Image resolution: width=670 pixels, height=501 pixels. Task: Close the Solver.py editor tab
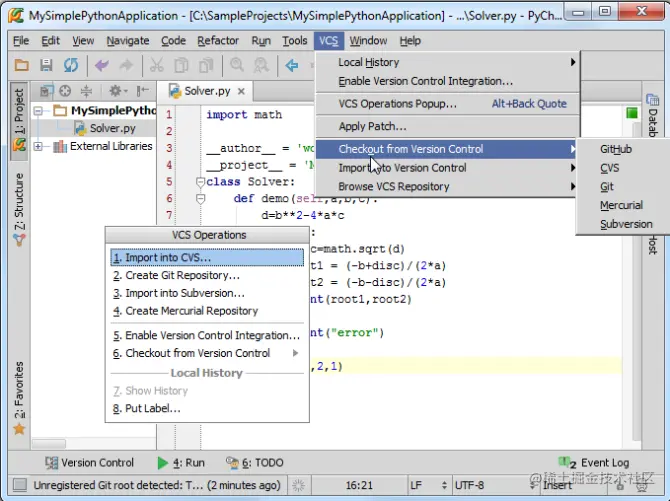click(241, 91)
